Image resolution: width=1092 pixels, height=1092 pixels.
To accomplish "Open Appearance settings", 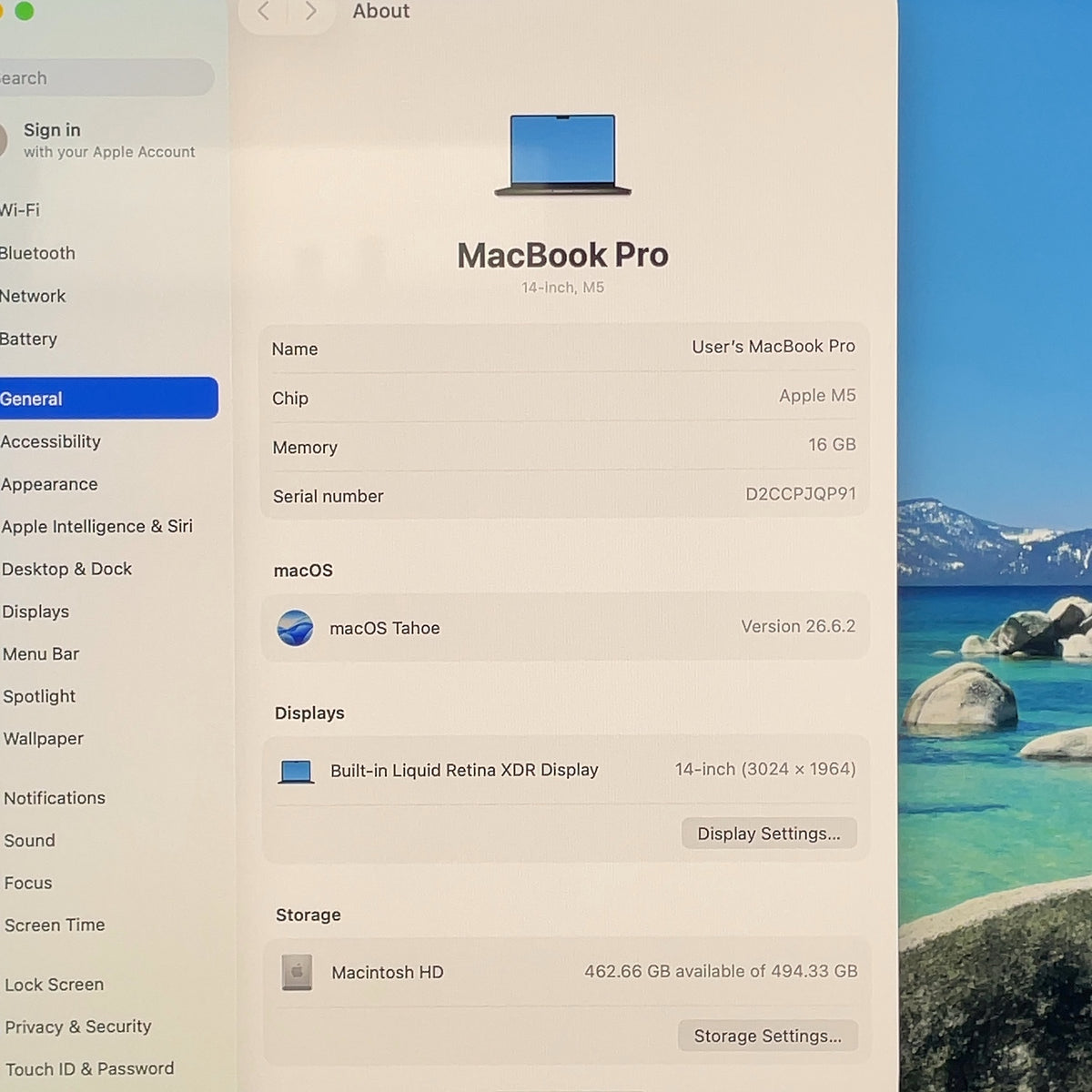I will point(49,484).
